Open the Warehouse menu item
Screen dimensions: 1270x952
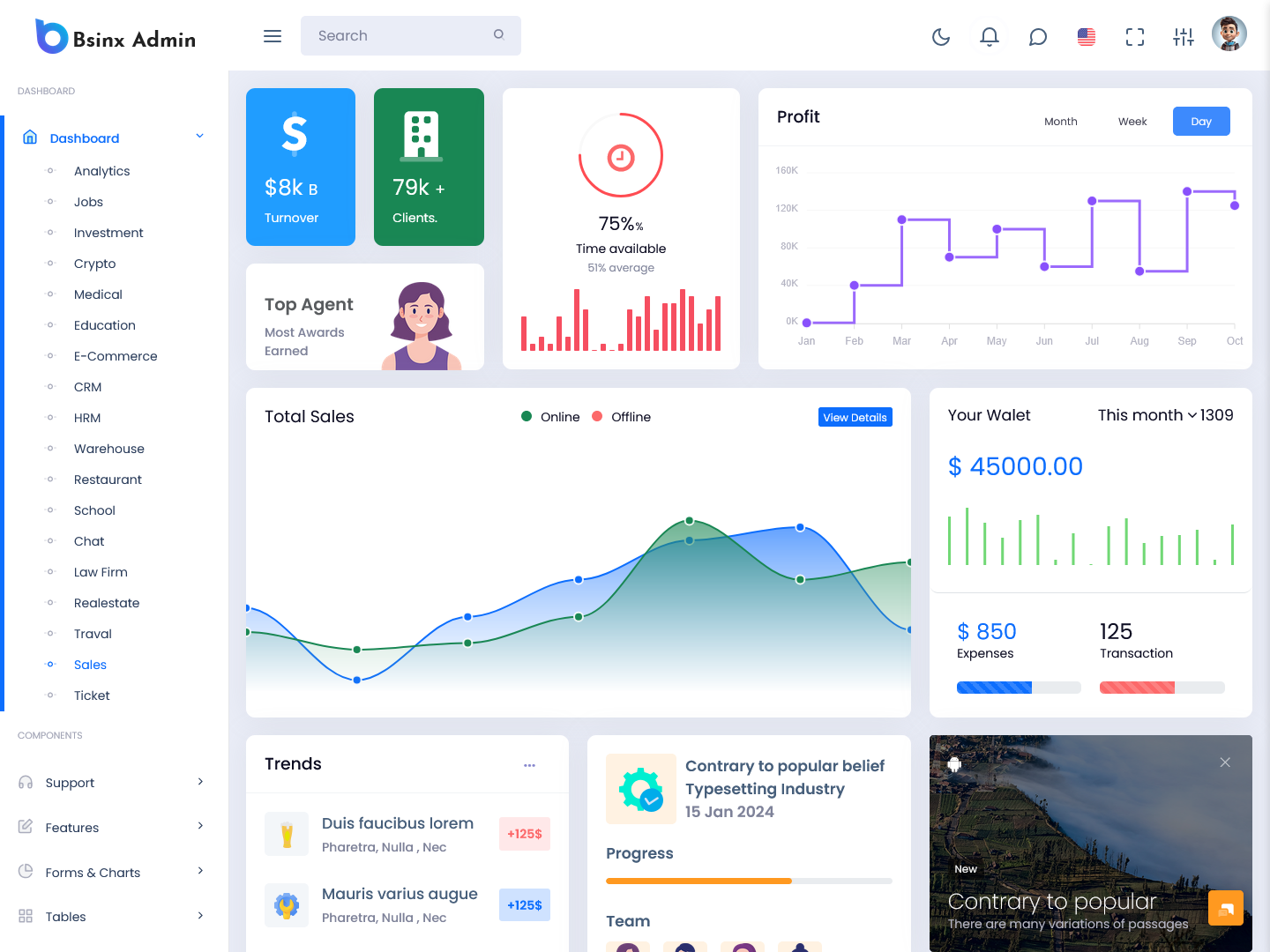click(x=108, y=449)
